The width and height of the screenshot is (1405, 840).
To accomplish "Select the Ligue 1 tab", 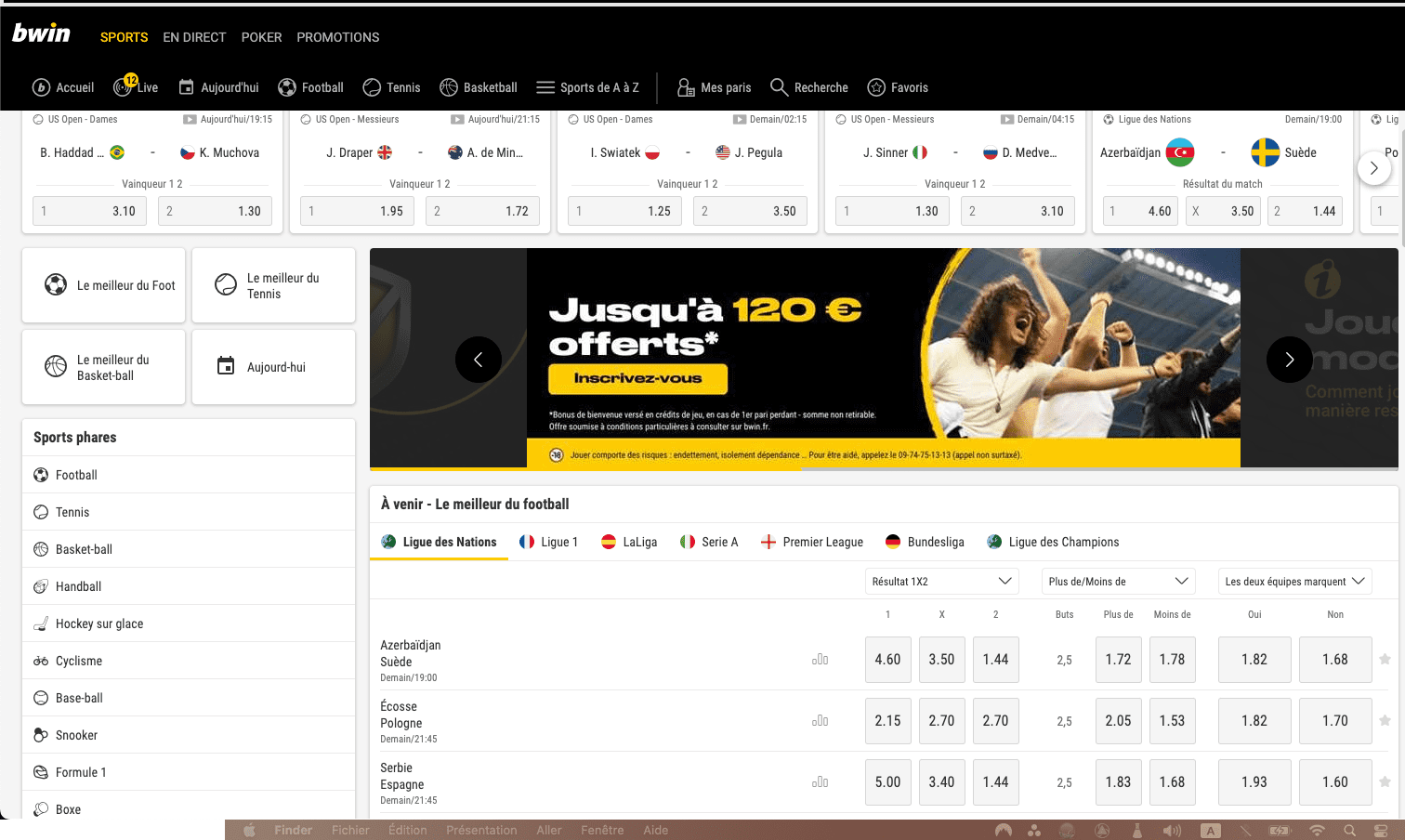I will coord(548,542).
